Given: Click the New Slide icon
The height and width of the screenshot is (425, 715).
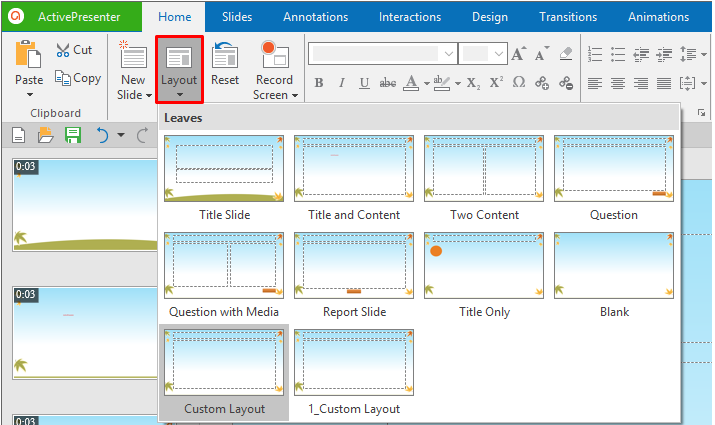Looking at the screenshot, I should [133, 56].
